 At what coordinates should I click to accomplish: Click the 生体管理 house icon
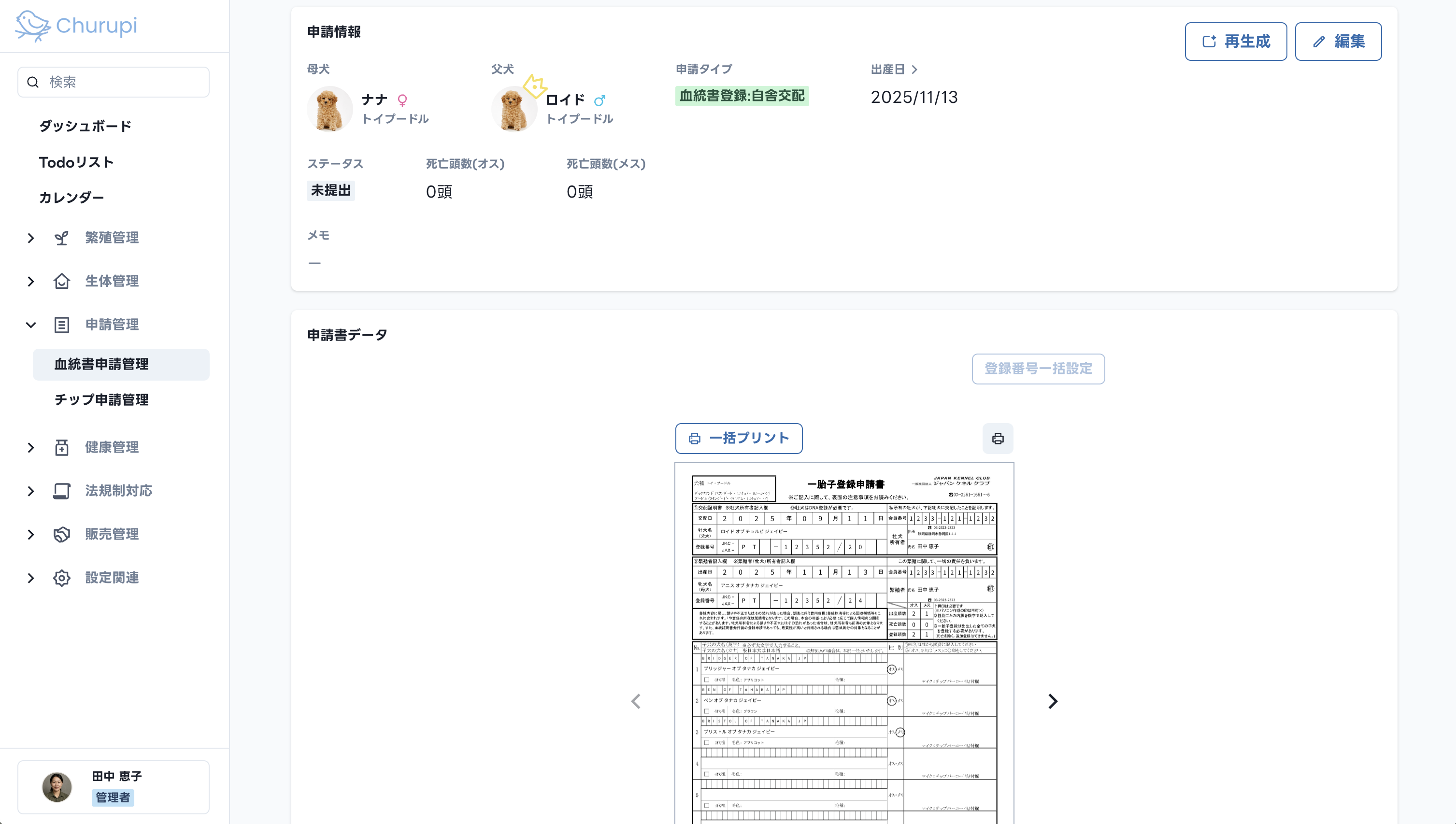point(61,281)
